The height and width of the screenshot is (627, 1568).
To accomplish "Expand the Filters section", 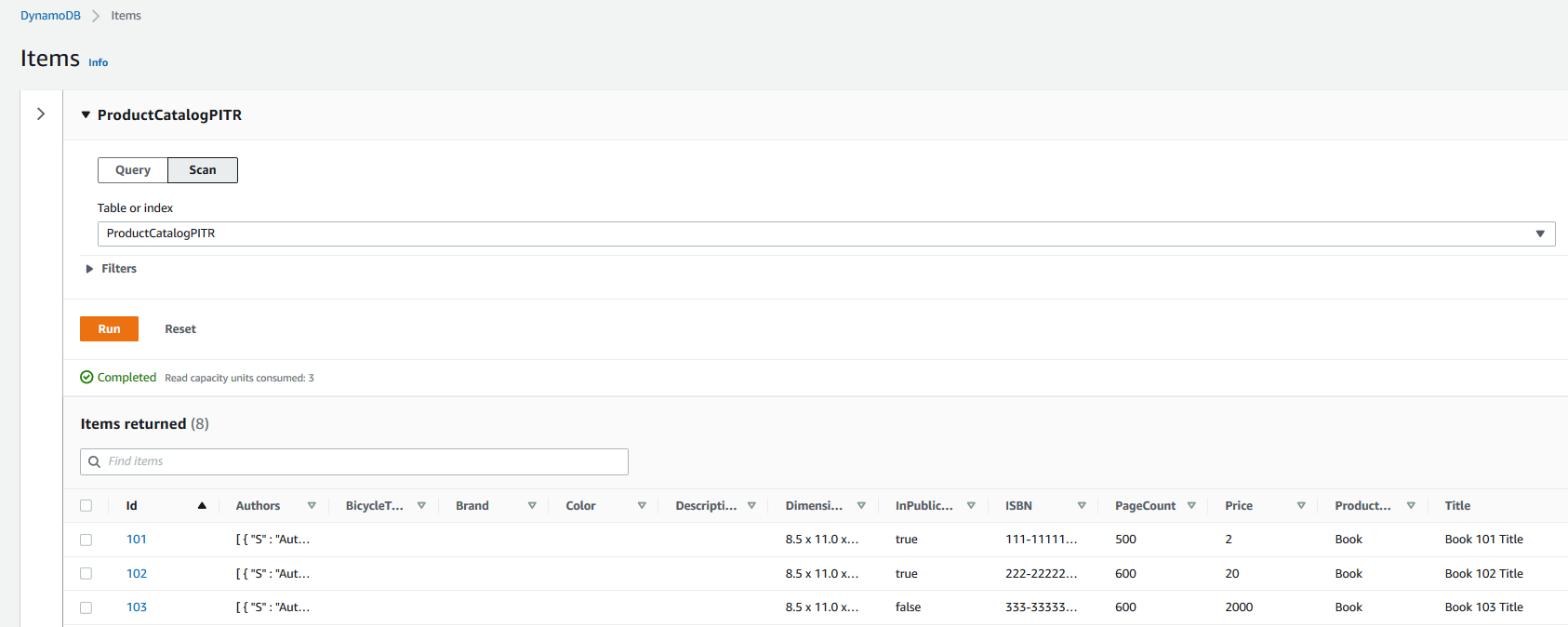I will [x=111, y=269].
